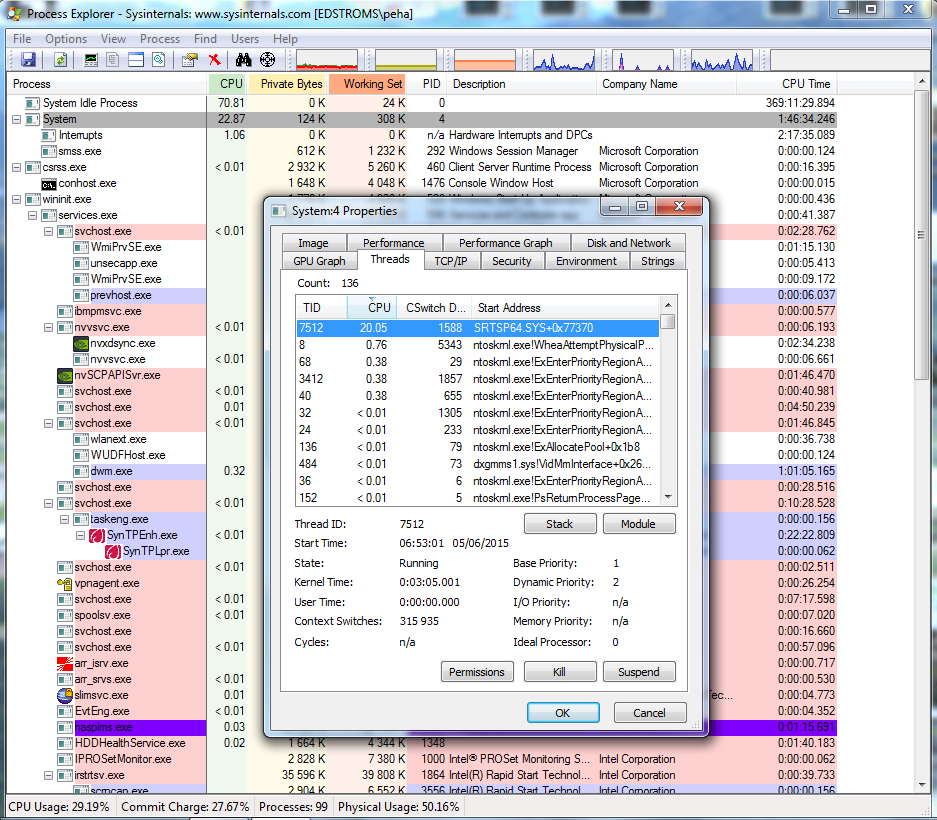Viewport: 937px width, 820px height.
Task: Click the crosshair Find Window's Process icon
Action: 267,60
